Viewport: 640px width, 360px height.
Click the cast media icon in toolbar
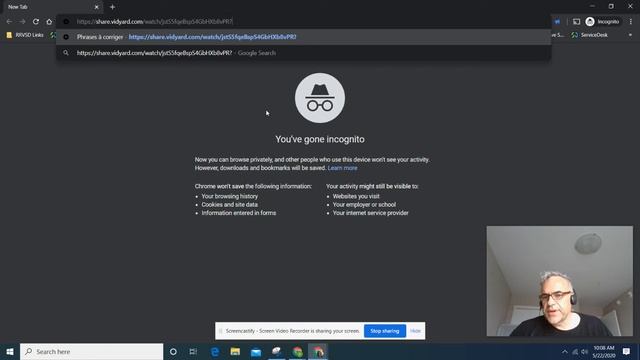(x=576, y=22)
